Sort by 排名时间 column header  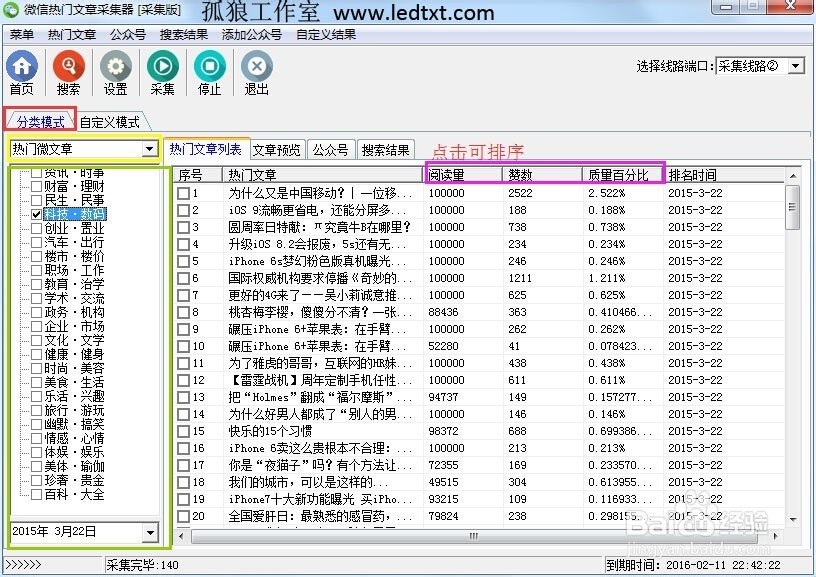[724, 175]
